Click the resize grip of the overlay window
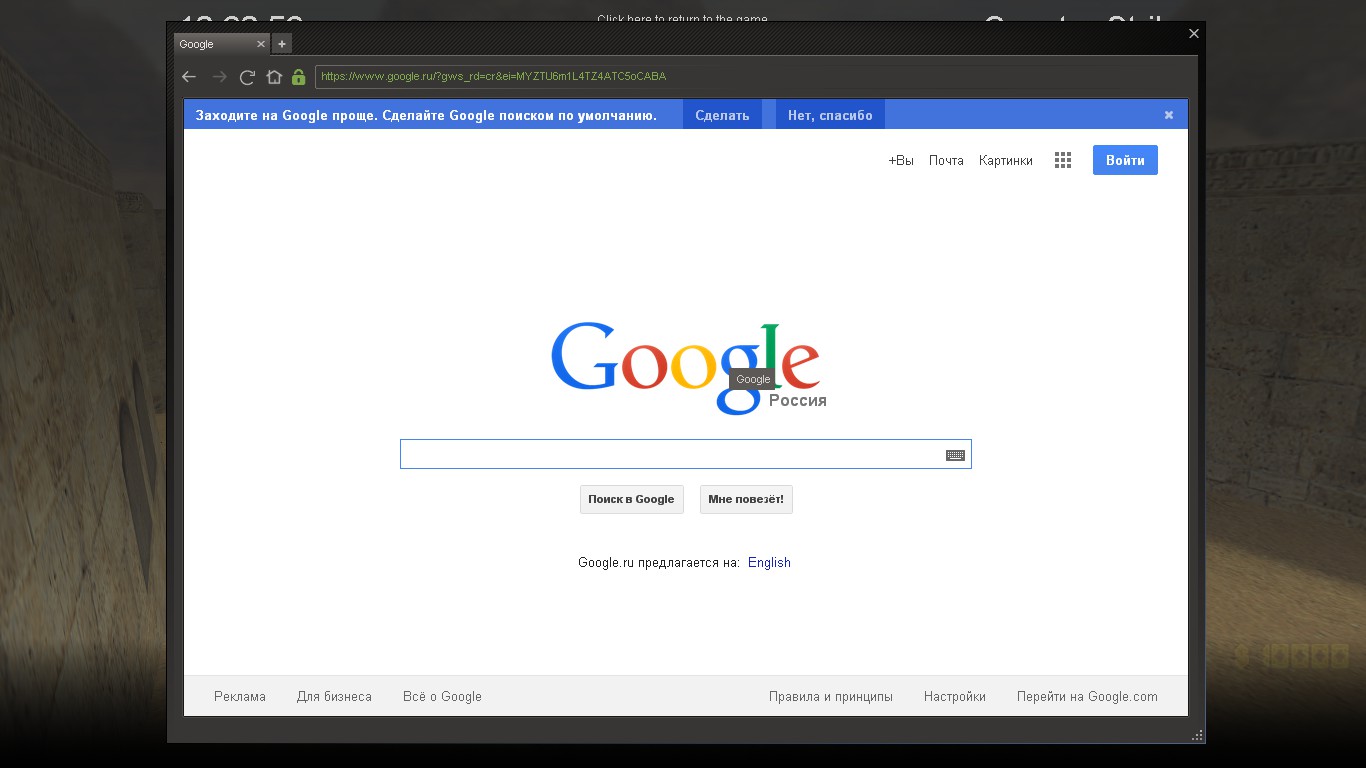The image size is (1366, 768). click(x=1197, y=735)
